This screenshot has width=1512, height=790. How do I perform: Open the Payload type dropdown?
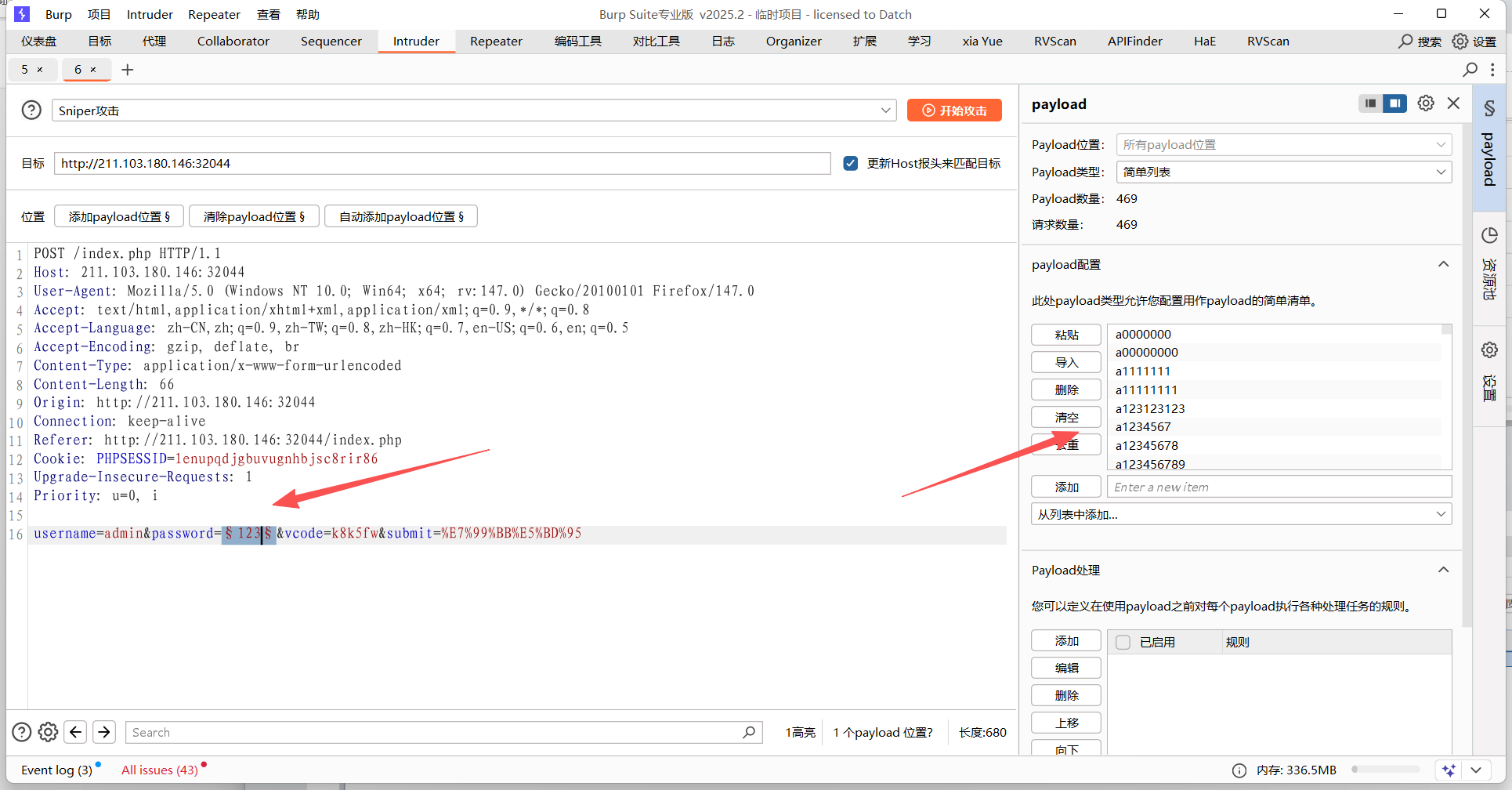(1283, 172)
